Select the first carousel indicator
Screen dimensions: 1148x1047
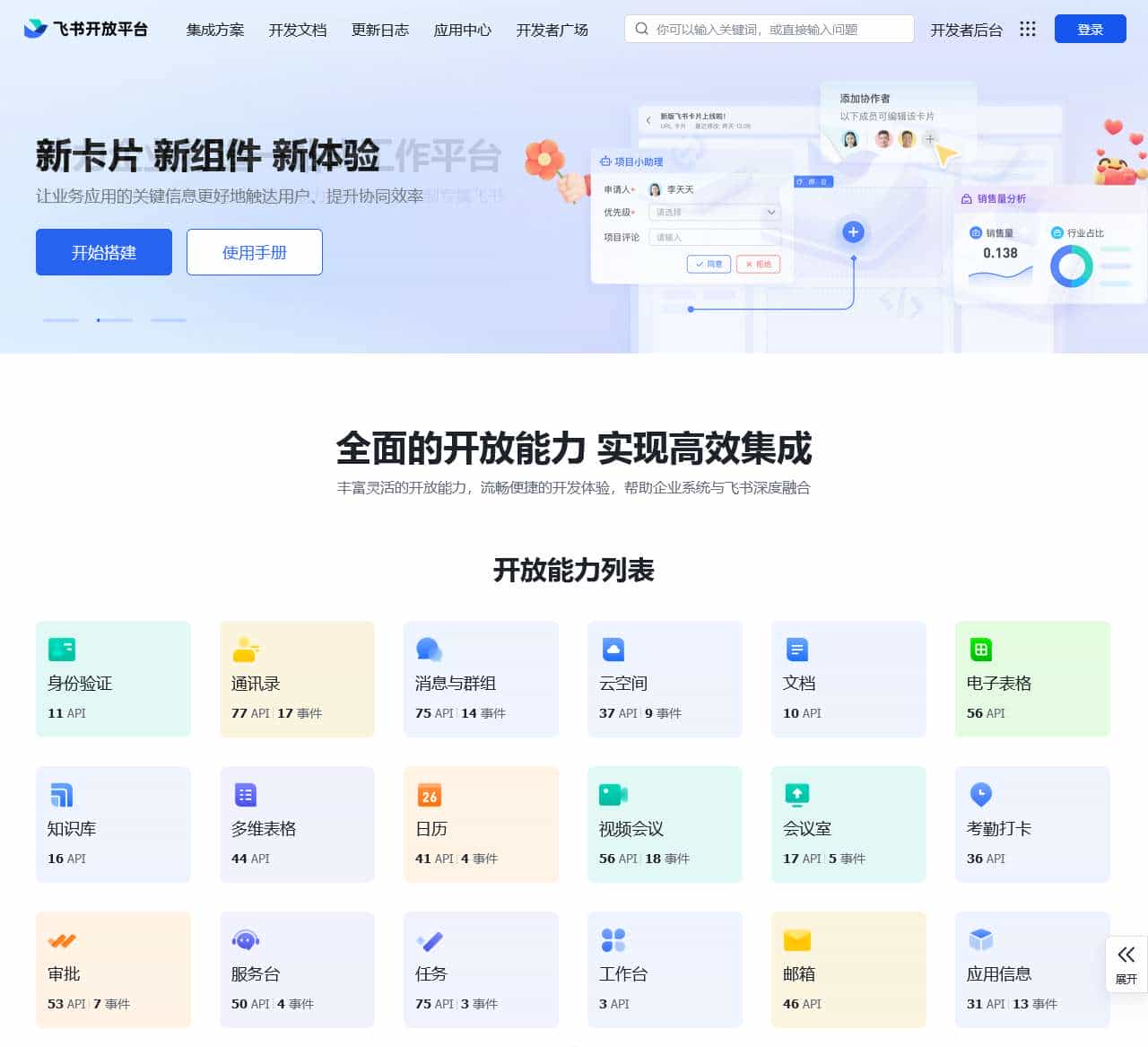pos(61,320)
